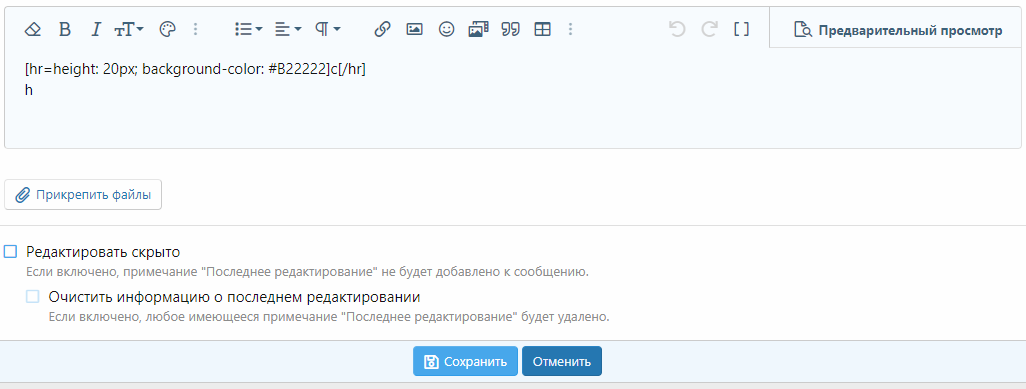Cancel editing with Отменить
Image resolution: width=1026 pixels, height=389 pixels.
pos(561,361)
